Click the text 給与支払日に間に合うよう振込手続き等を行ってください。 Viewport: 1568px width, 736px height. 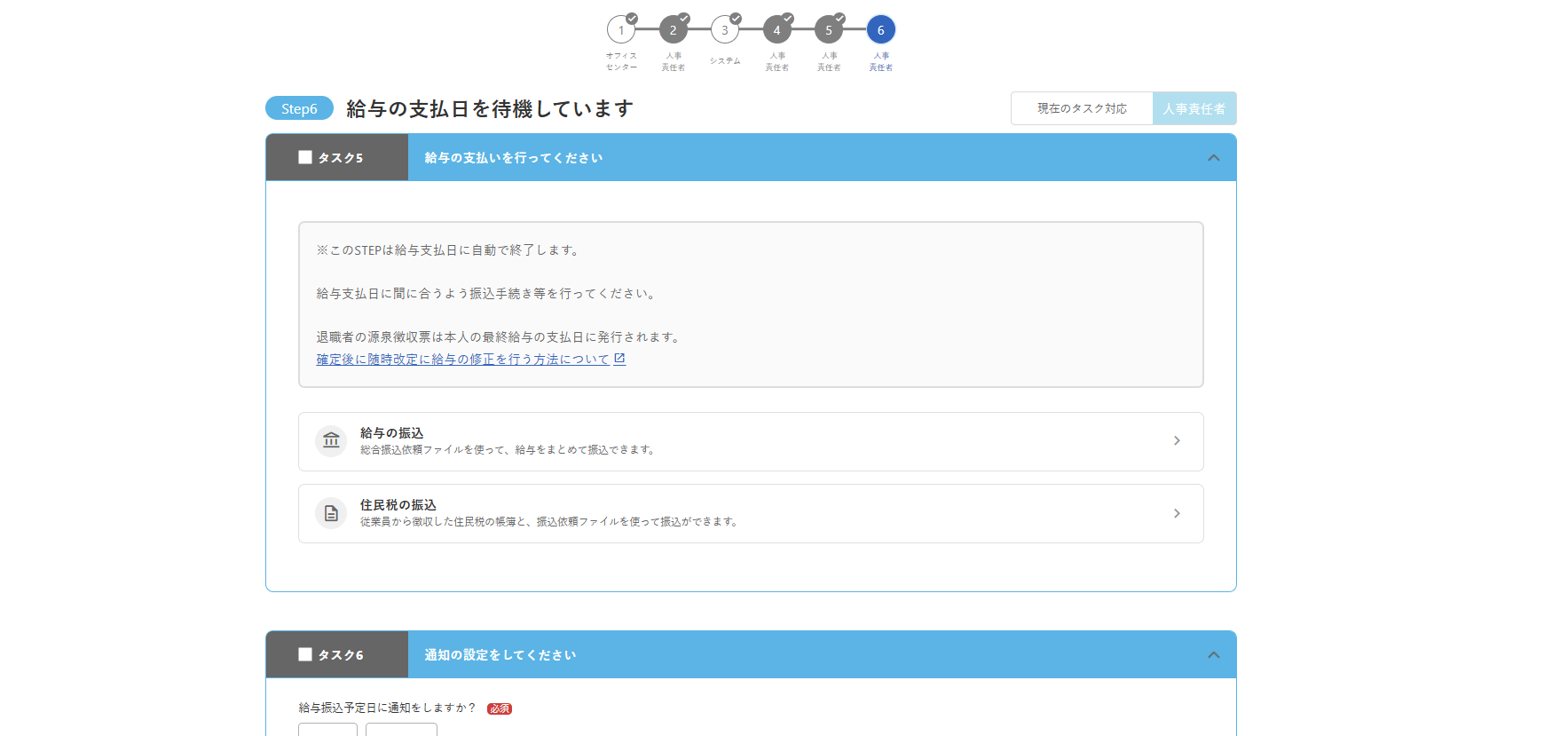488,294
